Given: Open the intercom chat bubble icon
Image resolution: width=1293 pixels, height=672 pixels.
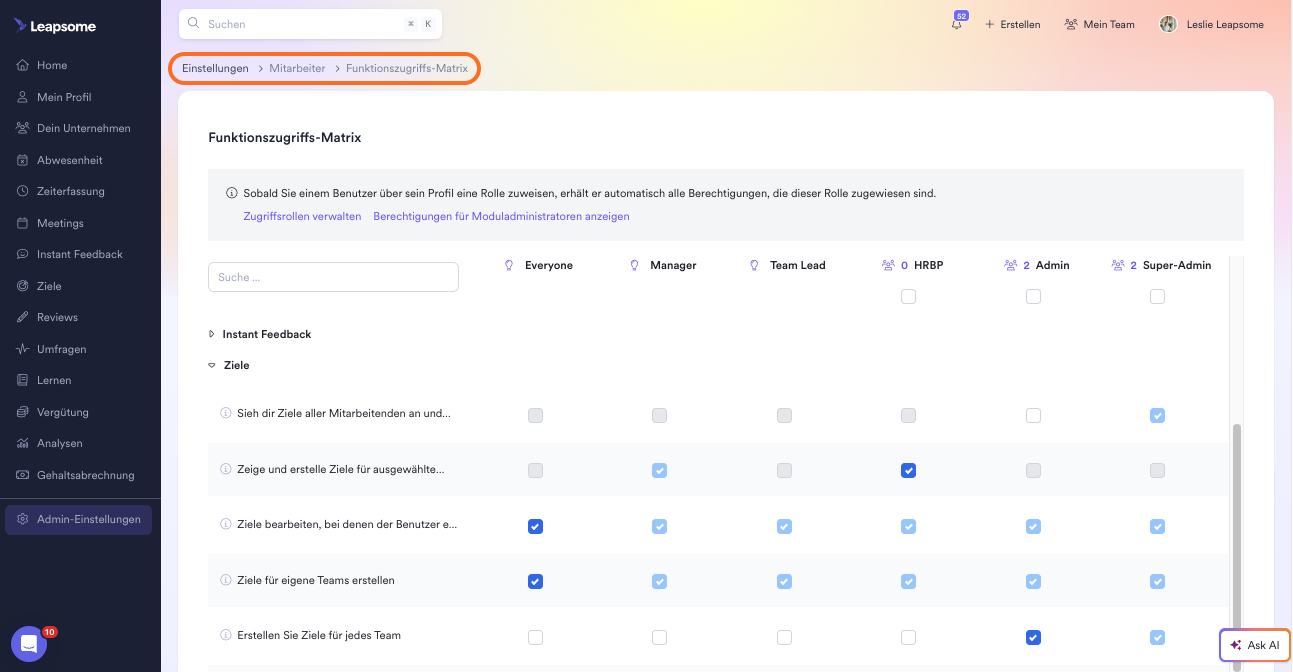Looking at the screenshot, I should (x=29, y=644).
